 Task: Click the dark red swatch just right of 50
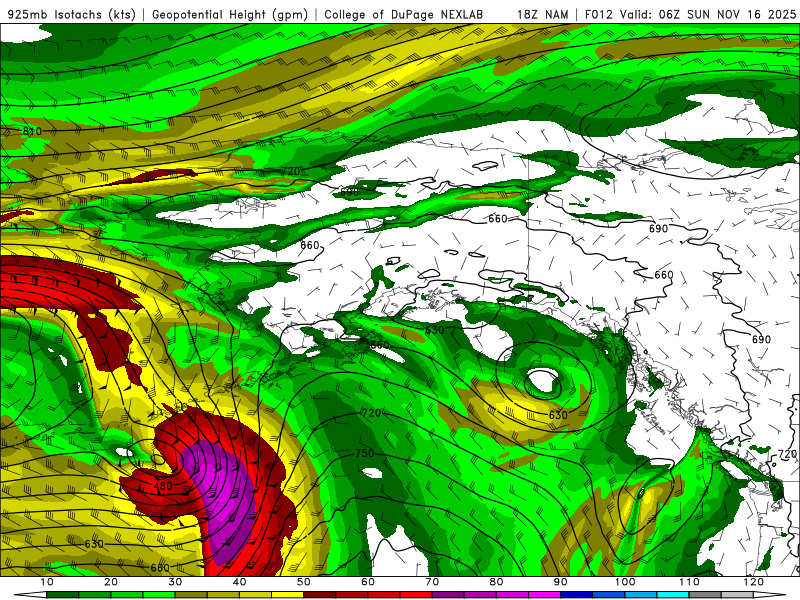point(319,595)
